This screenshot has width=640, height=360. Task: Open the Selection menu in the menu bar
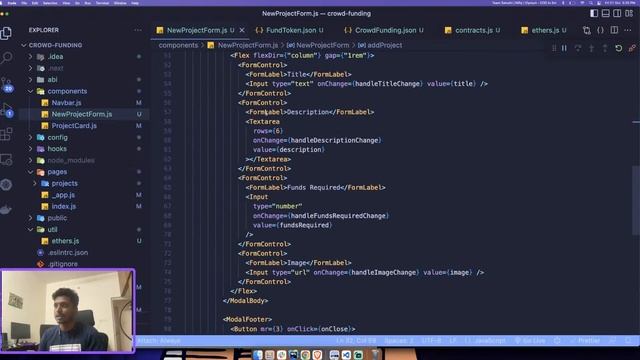click(50, 3)
